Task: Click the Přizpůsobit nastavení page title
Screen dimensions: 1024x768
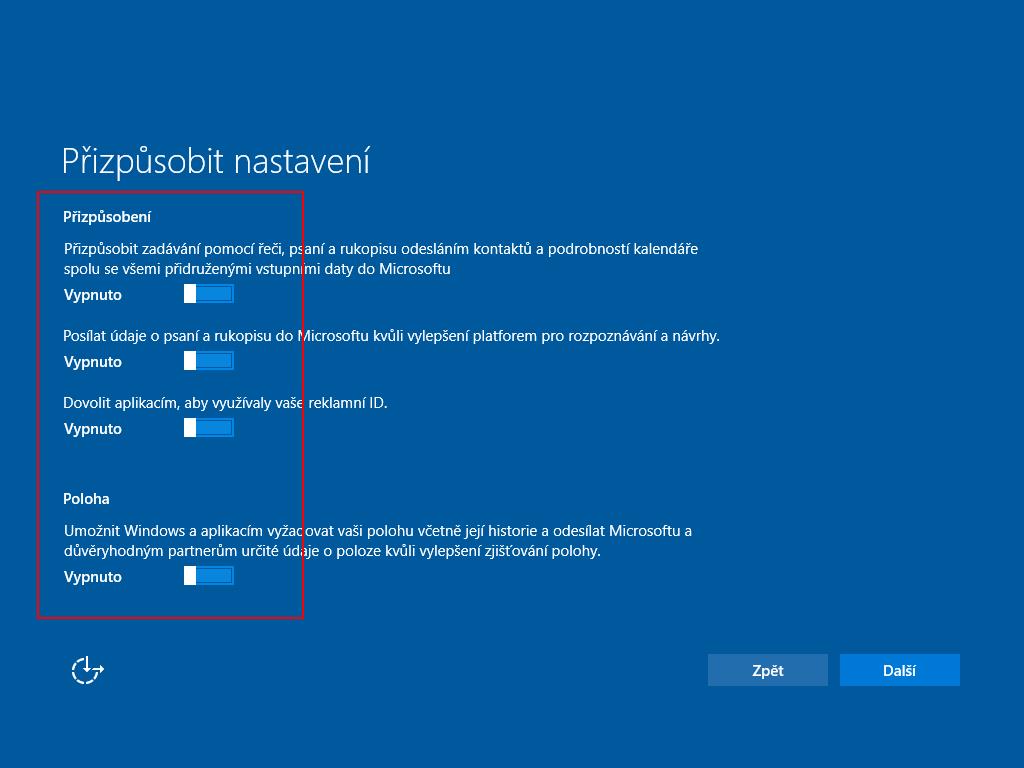Action: [x=216, y=161]
